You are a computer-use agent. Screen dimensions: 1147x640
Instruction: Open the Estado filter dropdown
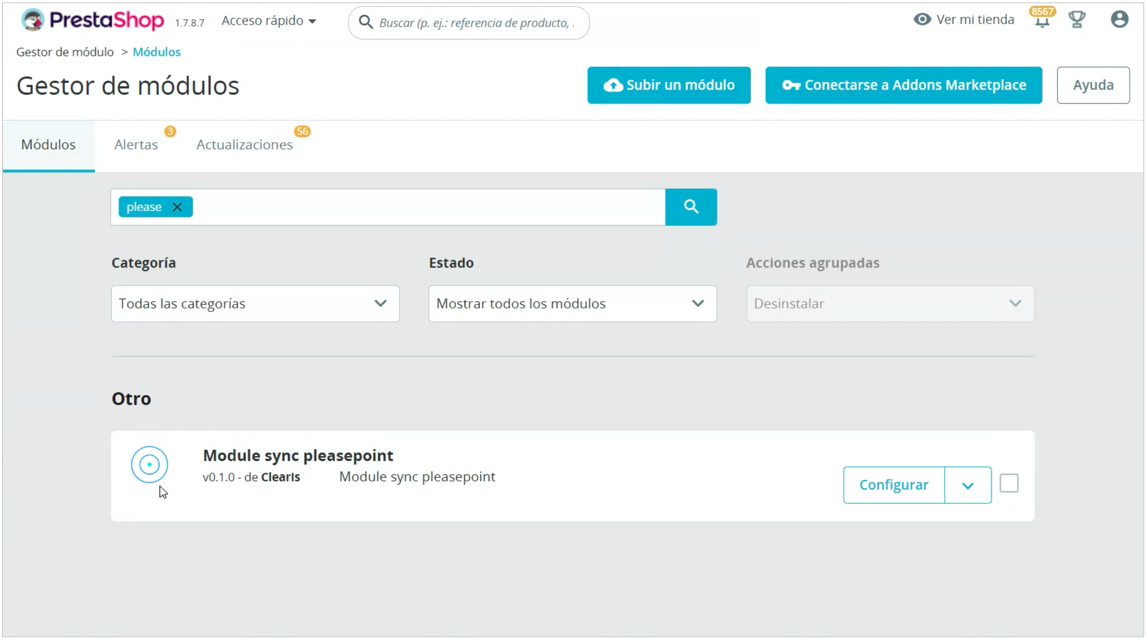point(572,304)
